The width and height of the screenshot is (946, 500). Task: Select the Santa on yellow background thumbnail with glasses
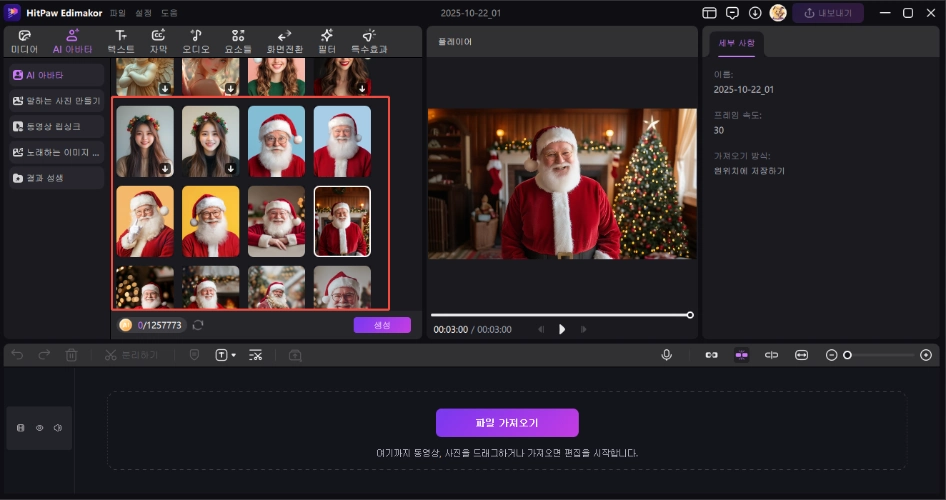tap(210, 221)
